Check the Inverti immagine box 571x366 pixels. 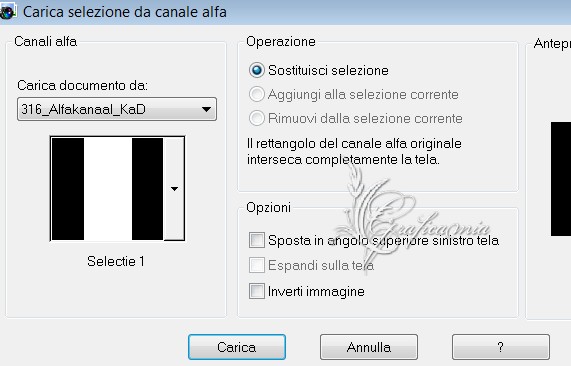pyautogui.click(x=257, y=291)
